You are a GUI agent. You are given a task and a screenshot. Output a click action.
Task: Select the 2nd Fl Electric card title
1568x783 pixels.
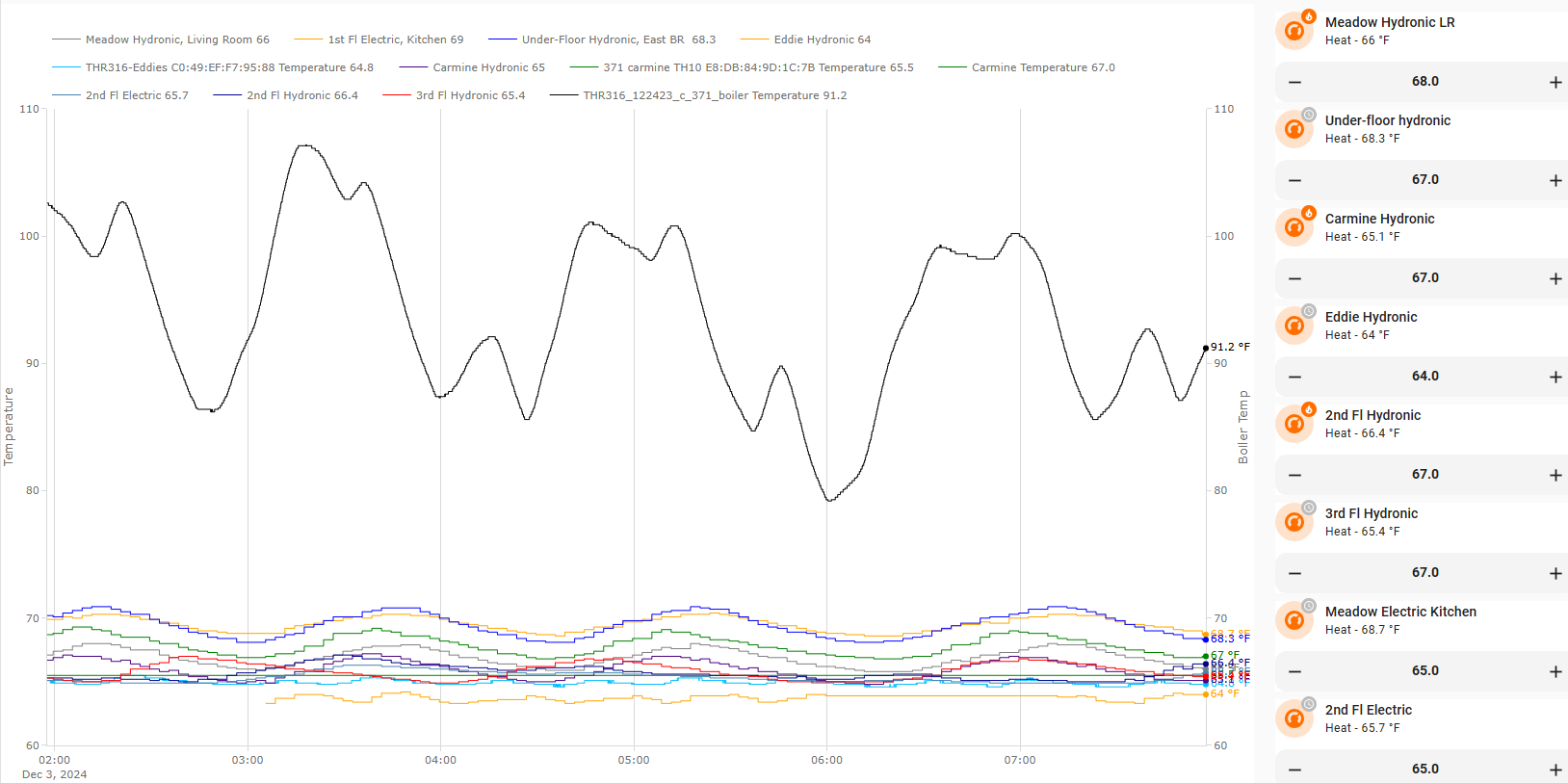tap(1369, 710)
